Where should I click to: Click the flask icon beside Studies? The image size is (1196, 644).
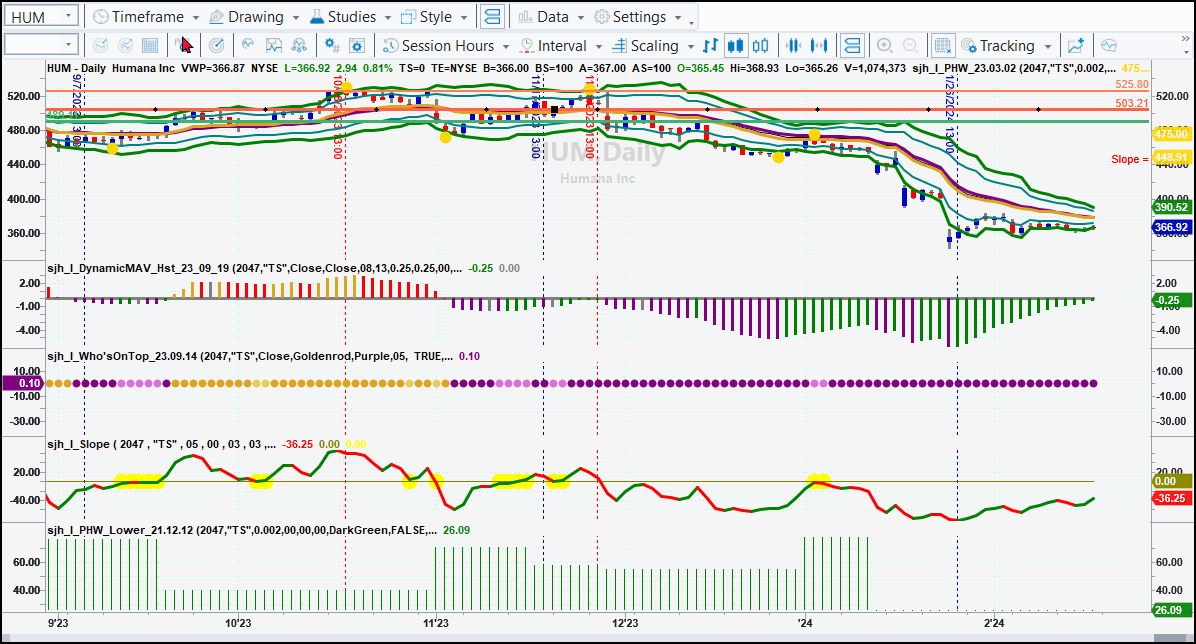click(x=317, y=17)
